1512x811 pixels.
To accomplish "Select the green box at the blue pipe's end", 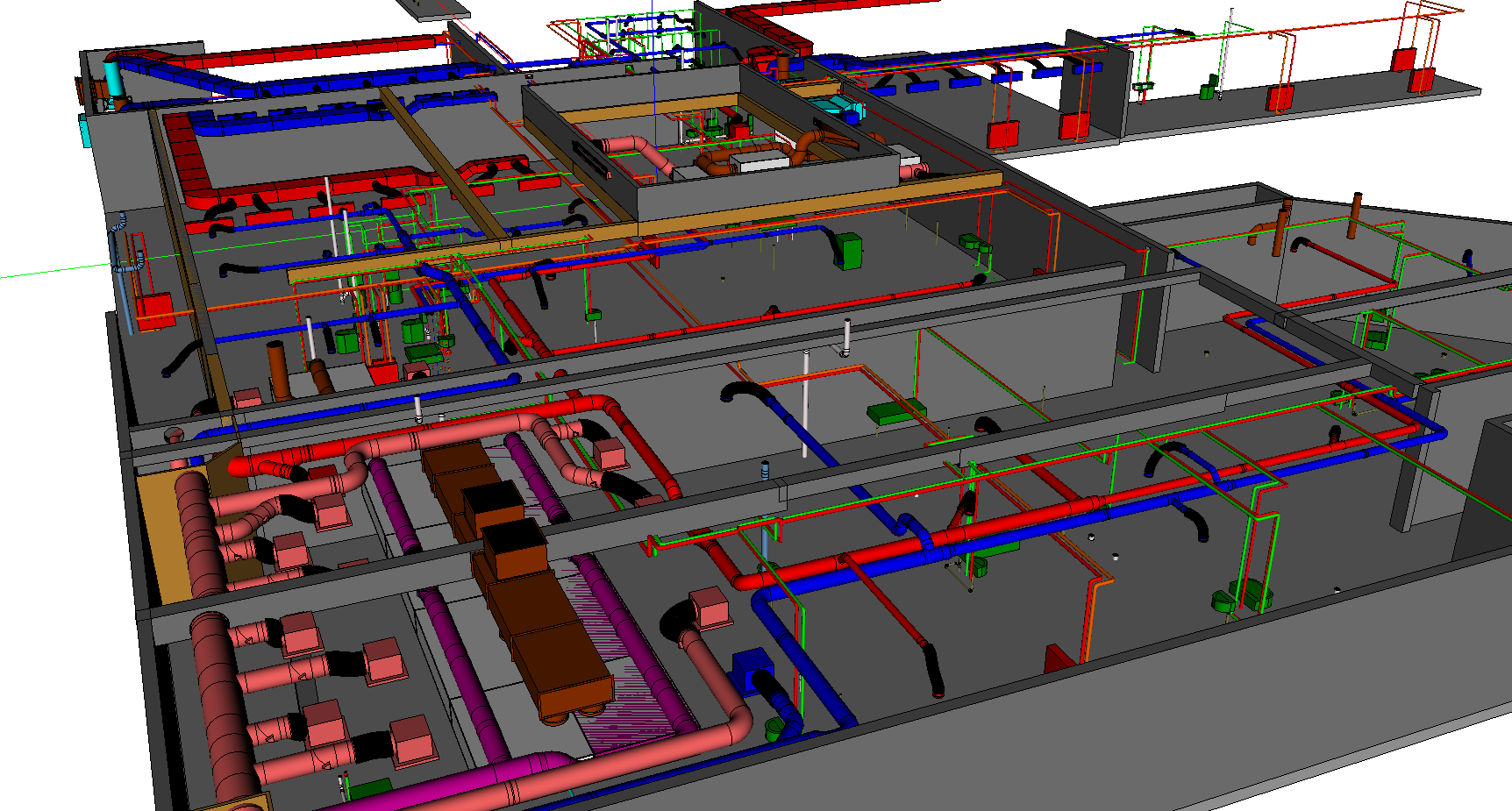I will pyautogui.click(x=848, y=250).
